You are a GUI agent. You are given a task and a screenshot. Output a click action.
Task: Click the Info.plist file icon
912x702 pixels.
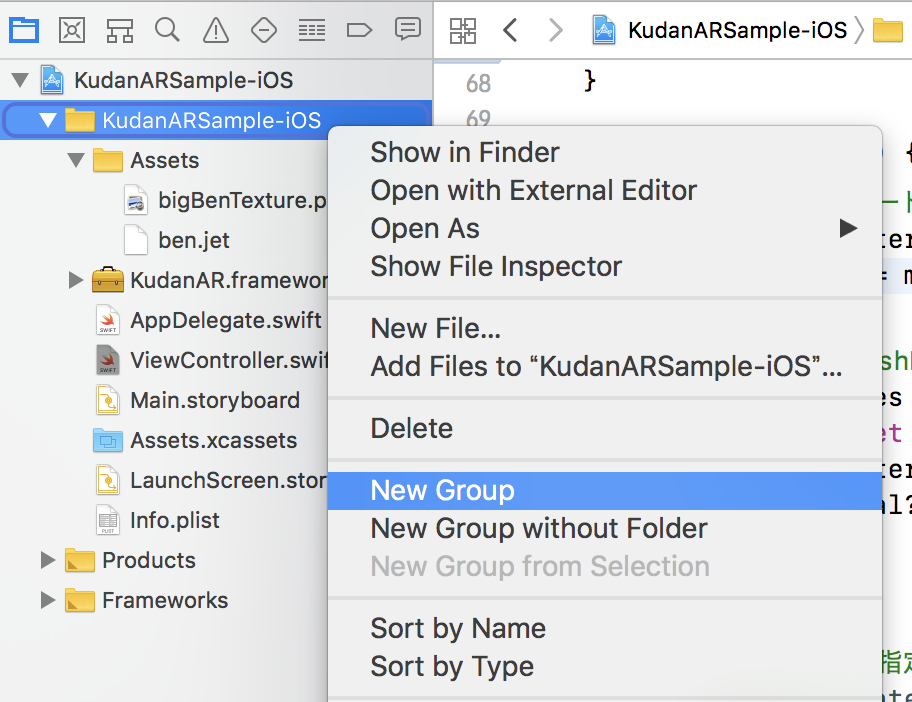(x=108, y=520)
